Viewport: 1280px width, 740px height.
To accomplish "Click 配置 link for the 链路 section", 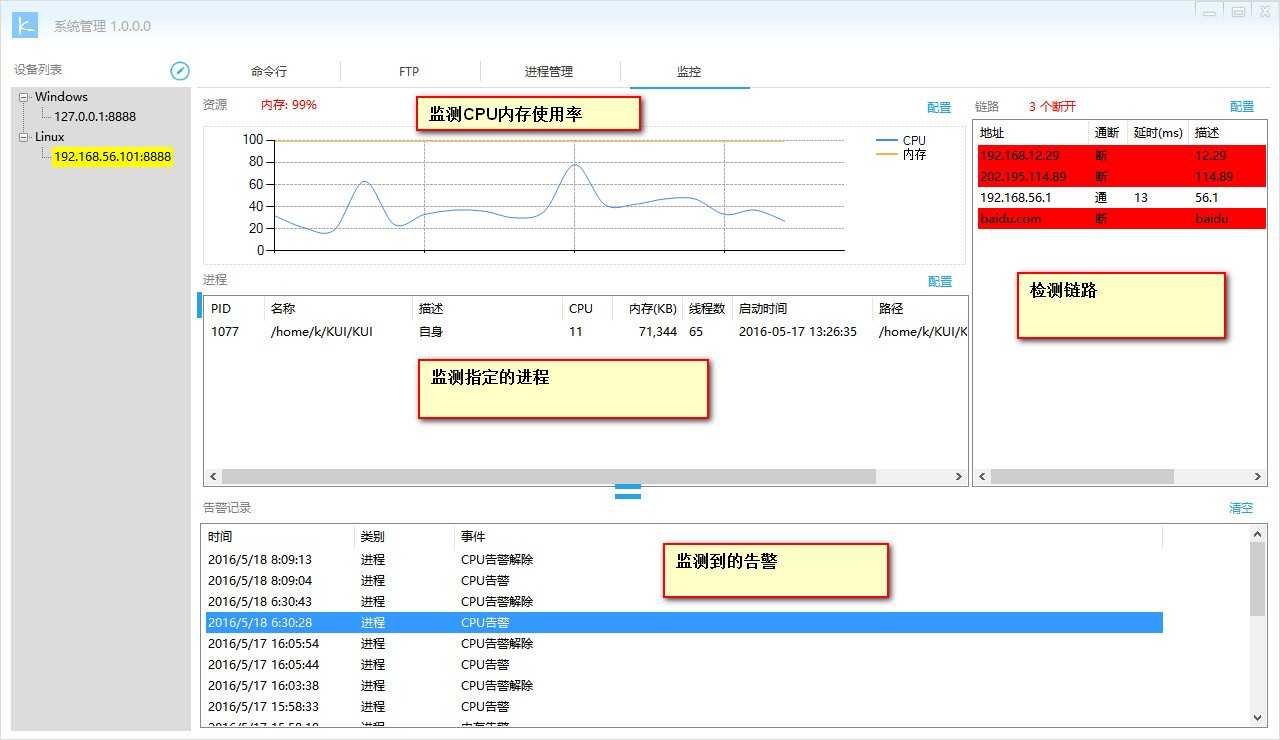I will (x=1242, y=106).
